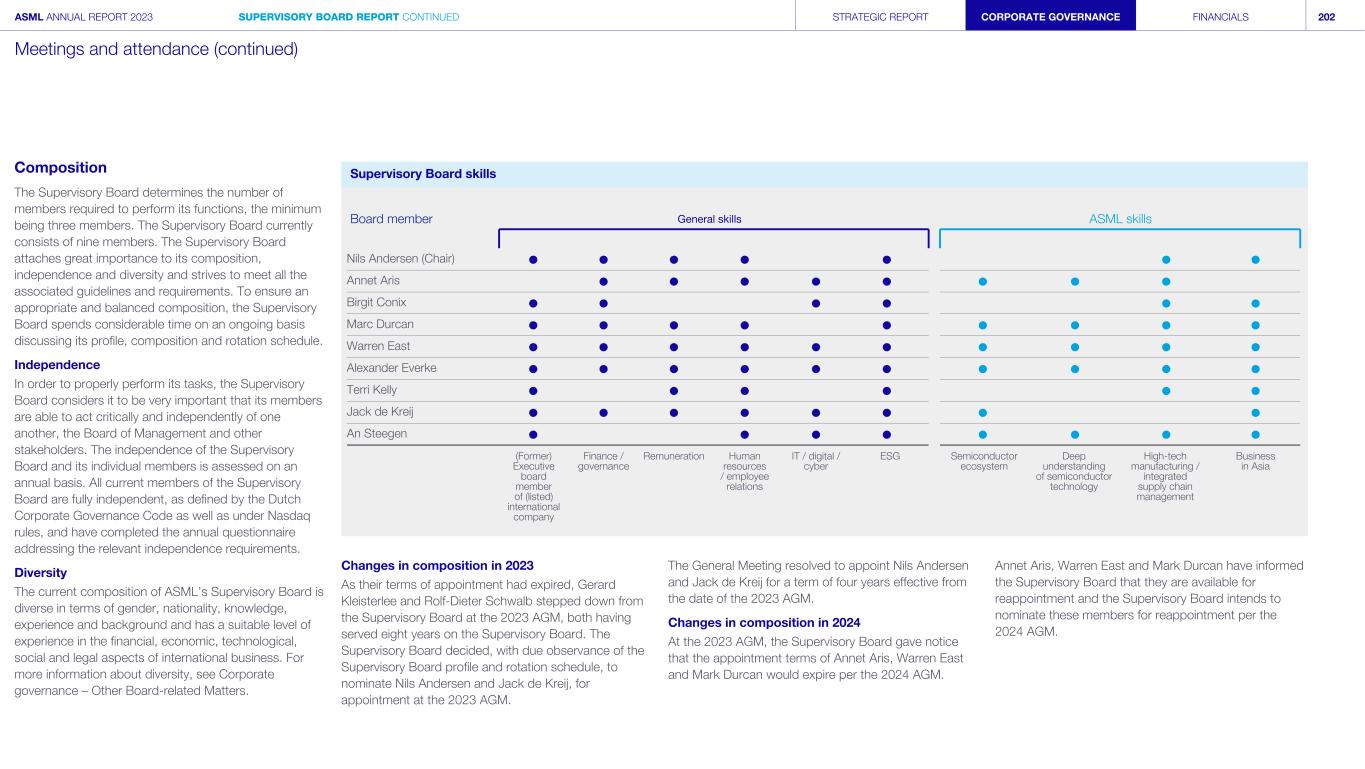Click the 'ASML skills' group label
The height and width of the screenshot is (769, 1365).
pos(1119,219)
